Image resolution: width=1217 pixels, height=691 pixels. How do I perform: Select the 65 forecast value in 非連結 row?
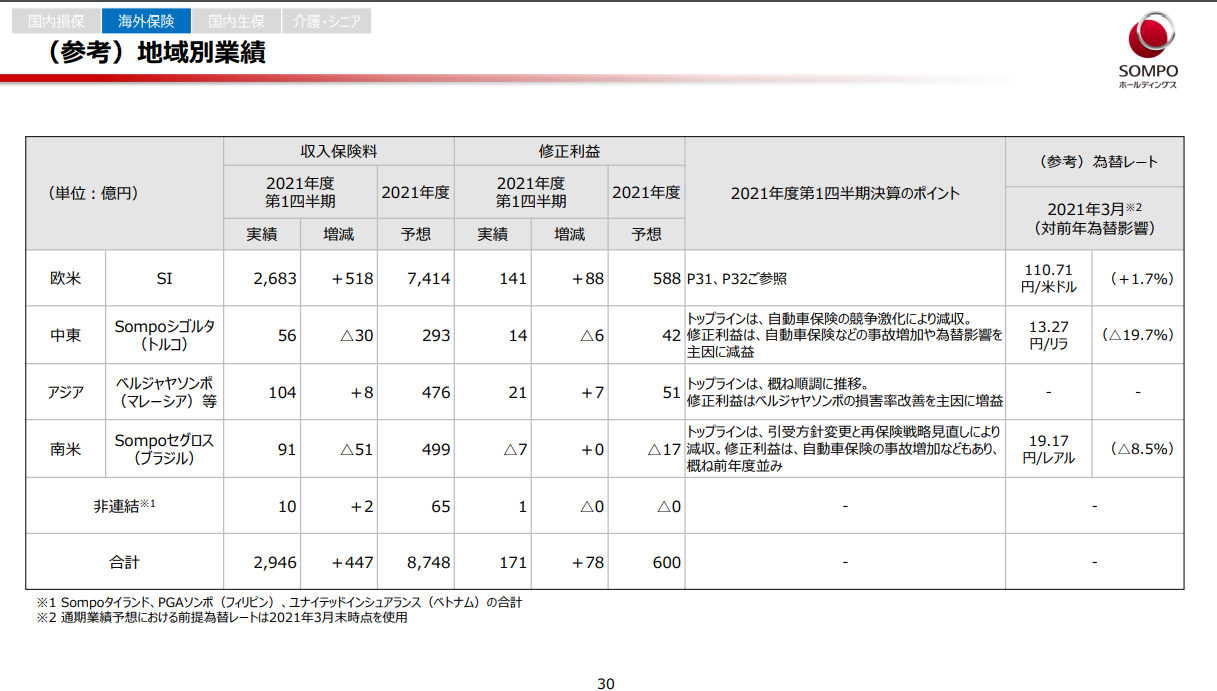(x=441, y=506)
